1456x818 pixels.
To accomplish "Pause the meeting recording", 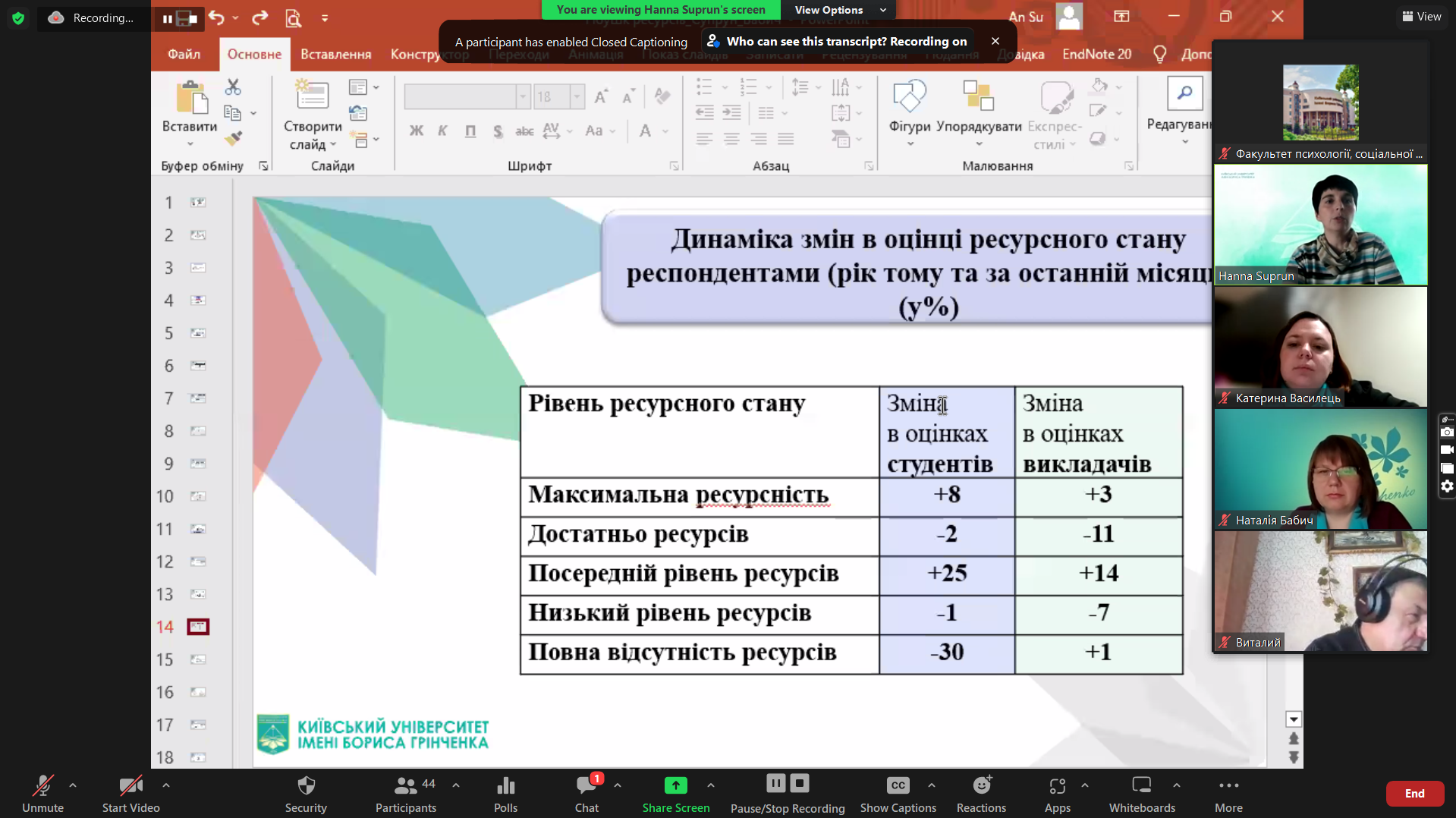I will 775,783.
